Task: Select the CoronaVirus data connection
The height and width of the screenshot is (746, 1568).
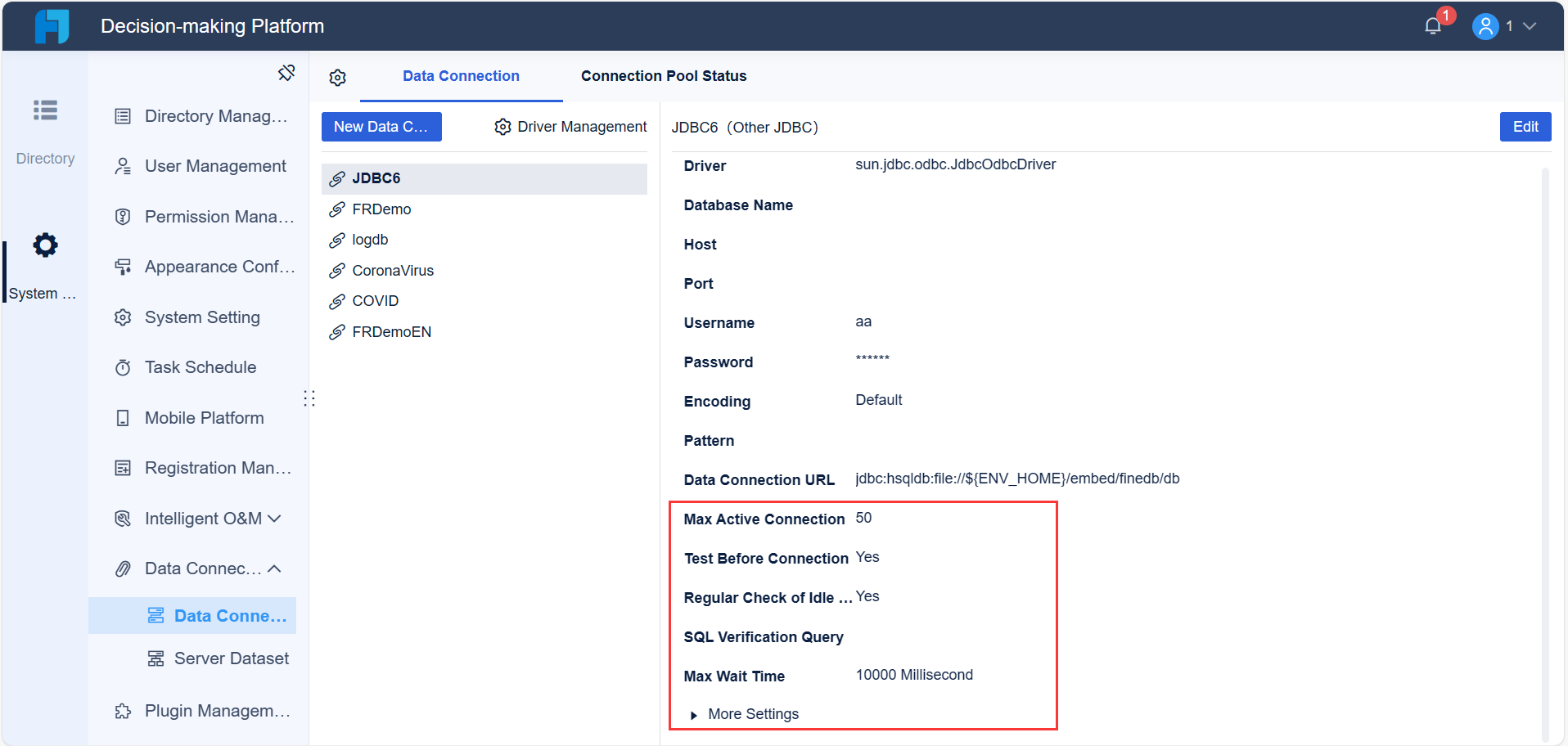Action: [x=392, y=270]
